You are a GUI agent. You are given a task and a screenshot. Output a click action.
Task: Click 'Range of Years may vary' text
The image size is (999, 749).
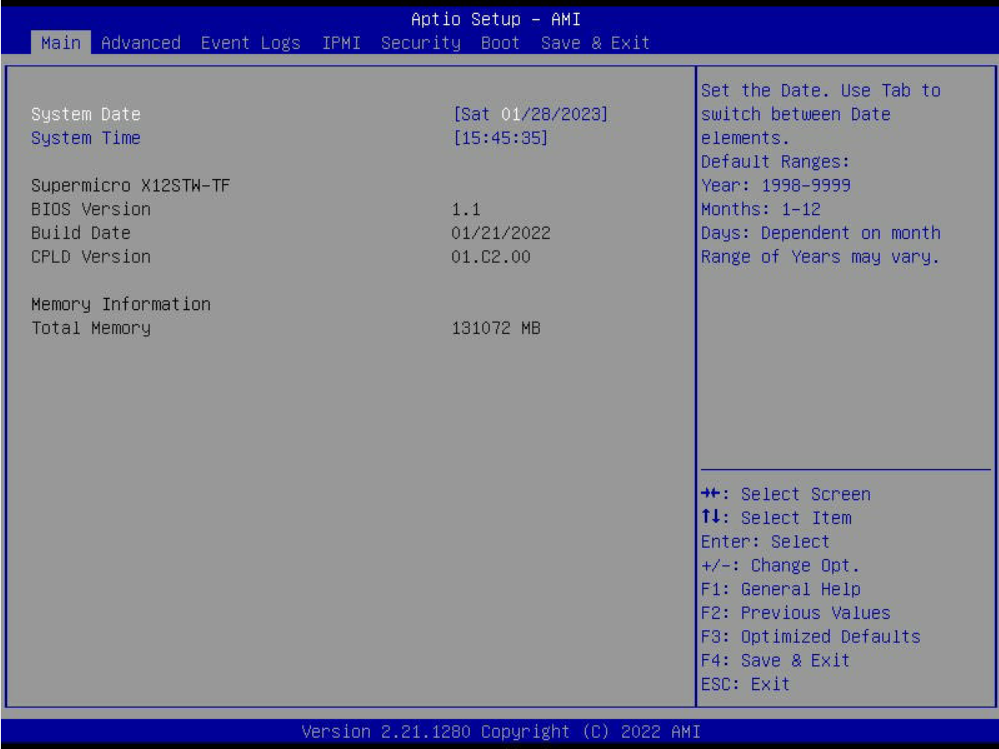click(820, 257)
